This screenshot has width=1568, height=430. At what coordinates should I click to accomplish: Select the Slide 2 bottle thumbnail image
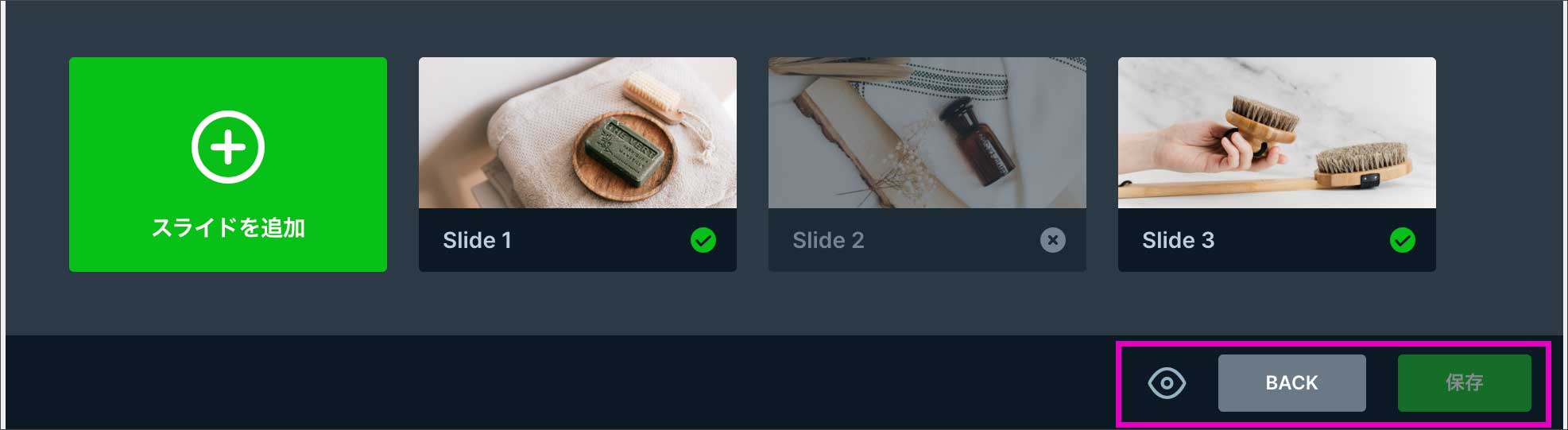point(927,133)
